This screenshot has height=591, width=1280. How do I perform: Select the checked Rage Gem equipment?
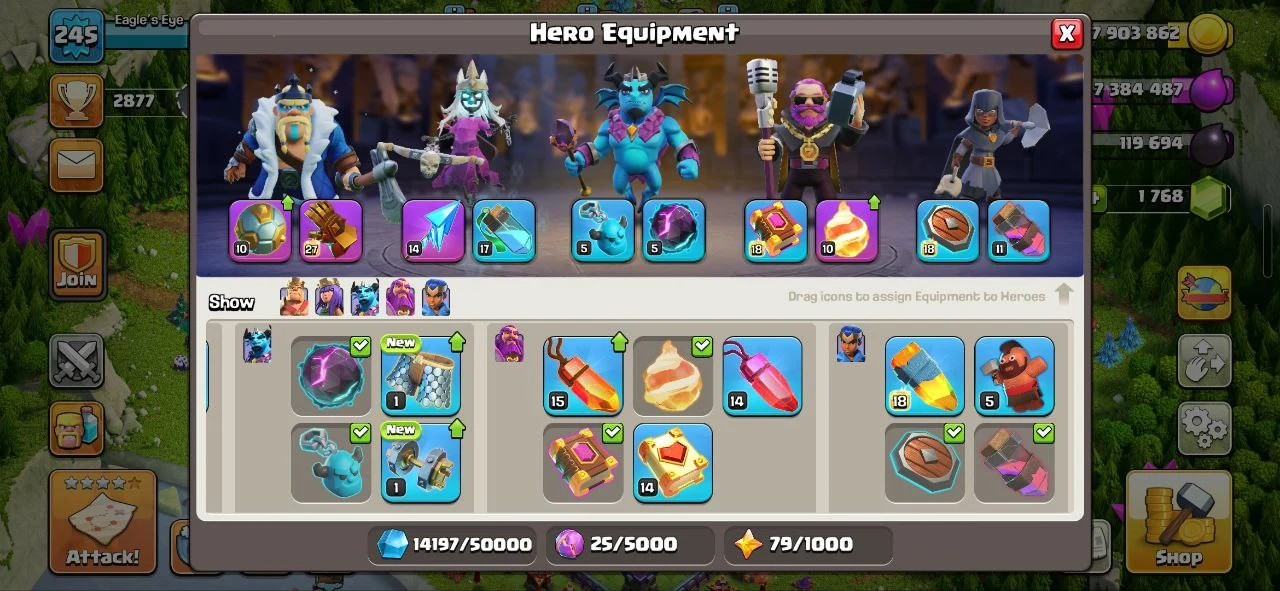pyautogui.click(x=673, y=376)
